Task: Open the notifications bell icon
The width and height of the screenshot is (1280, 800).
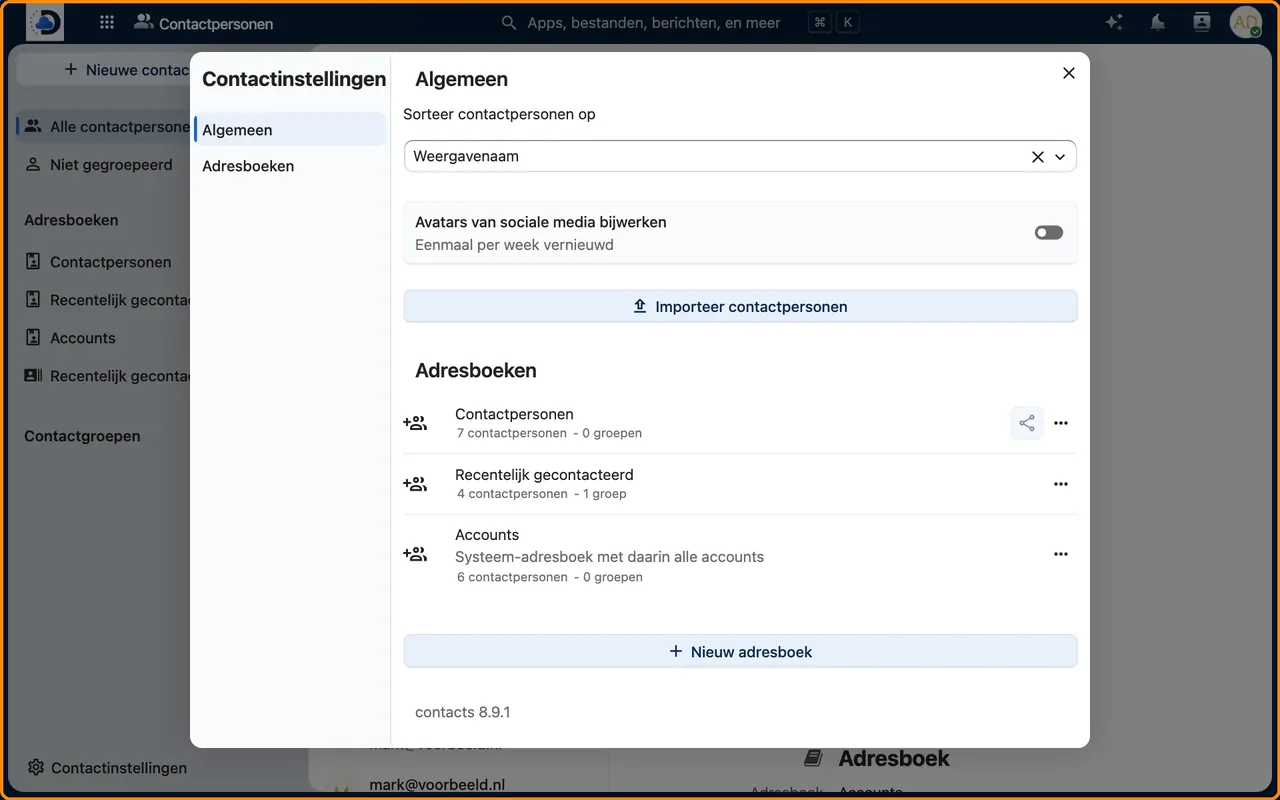Action: [1158, 22]
